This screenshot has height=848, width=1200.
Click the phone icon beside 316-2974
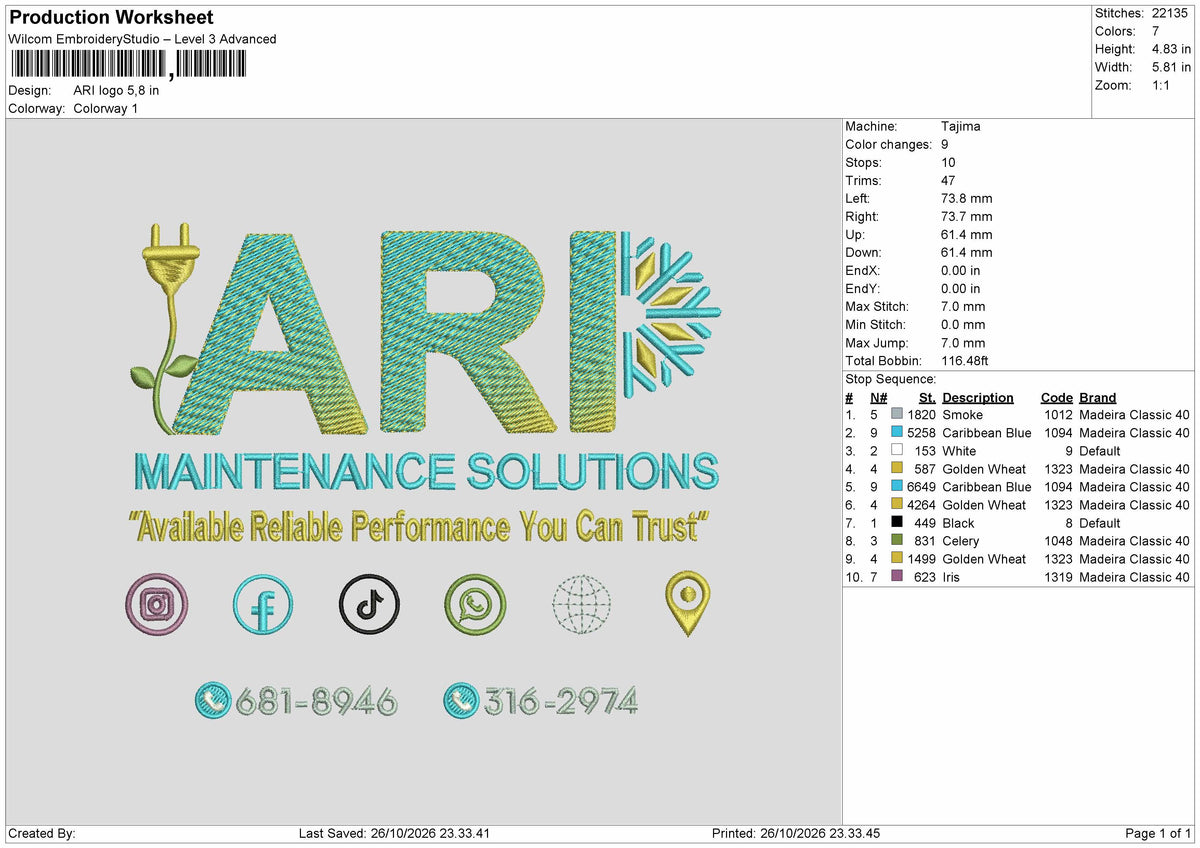[x=461, y=700]
